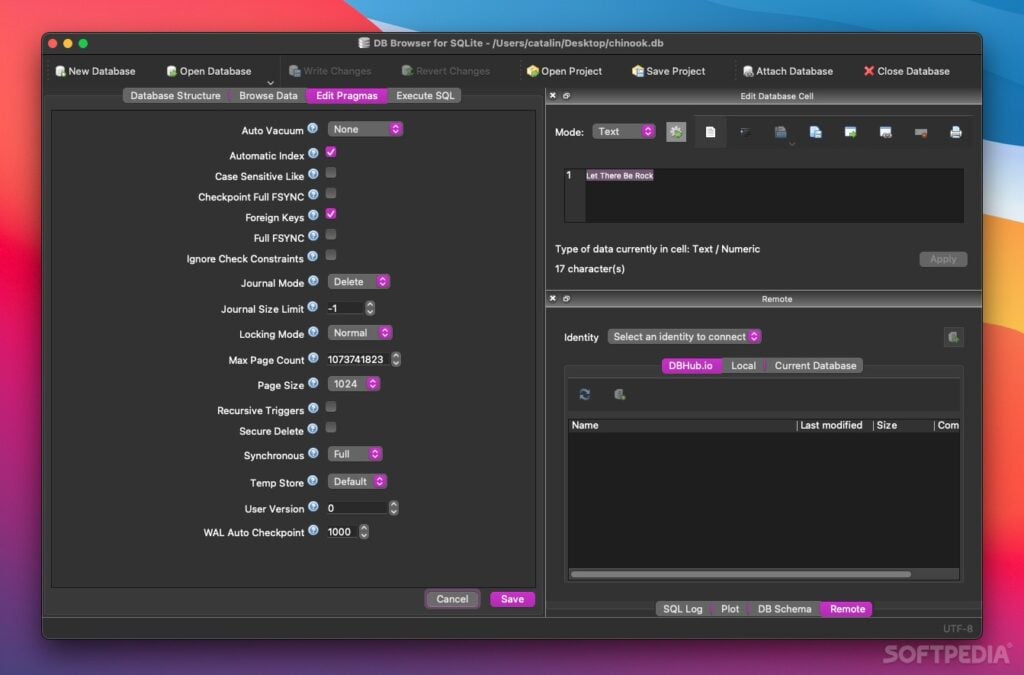Screen dimensions: 1024x675
Task: Open the DB Schema bottom tab
Action: (x=784, y=609)
